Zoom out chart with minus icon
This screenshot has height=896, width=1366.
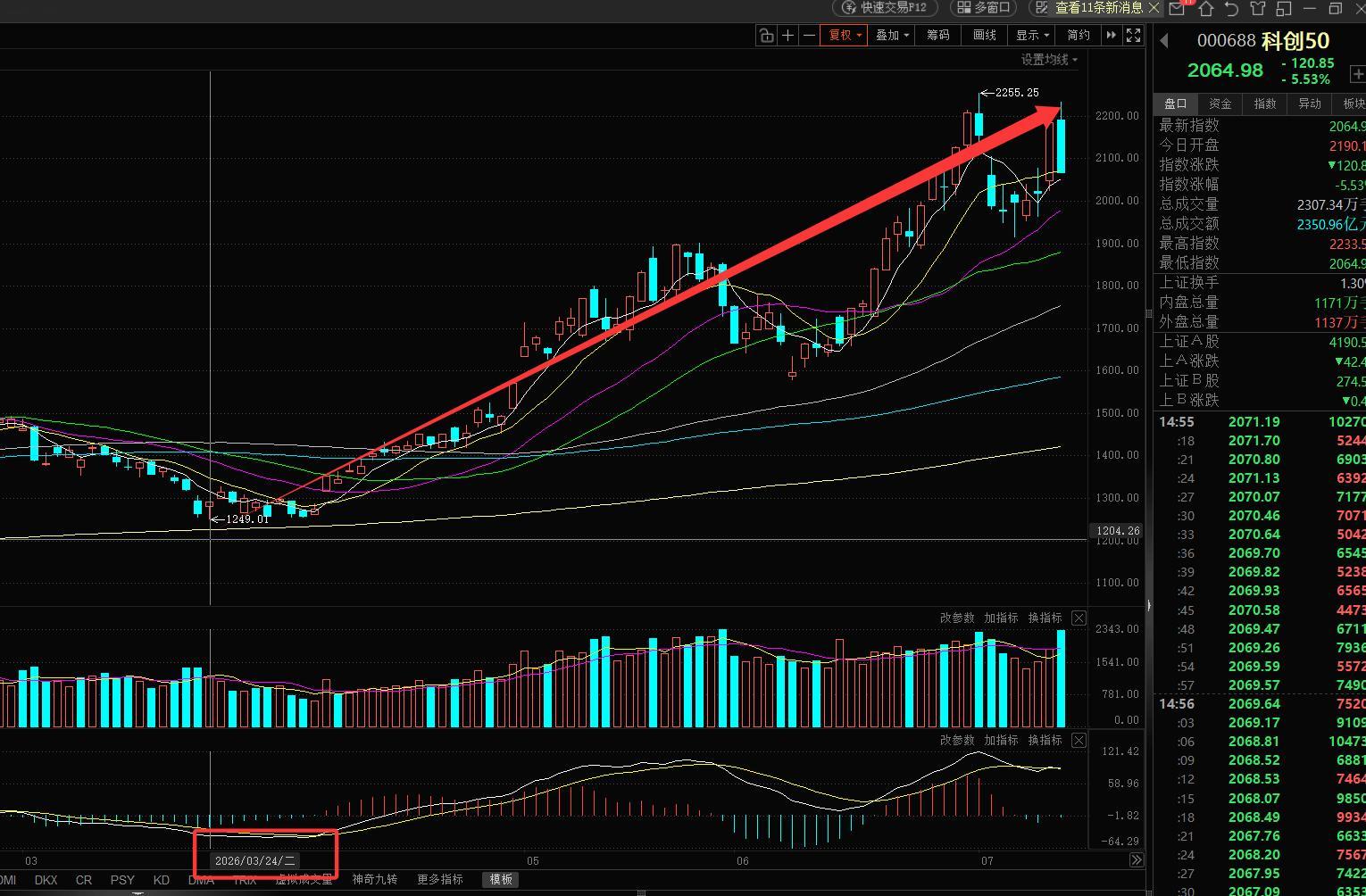tap(809, 35)
